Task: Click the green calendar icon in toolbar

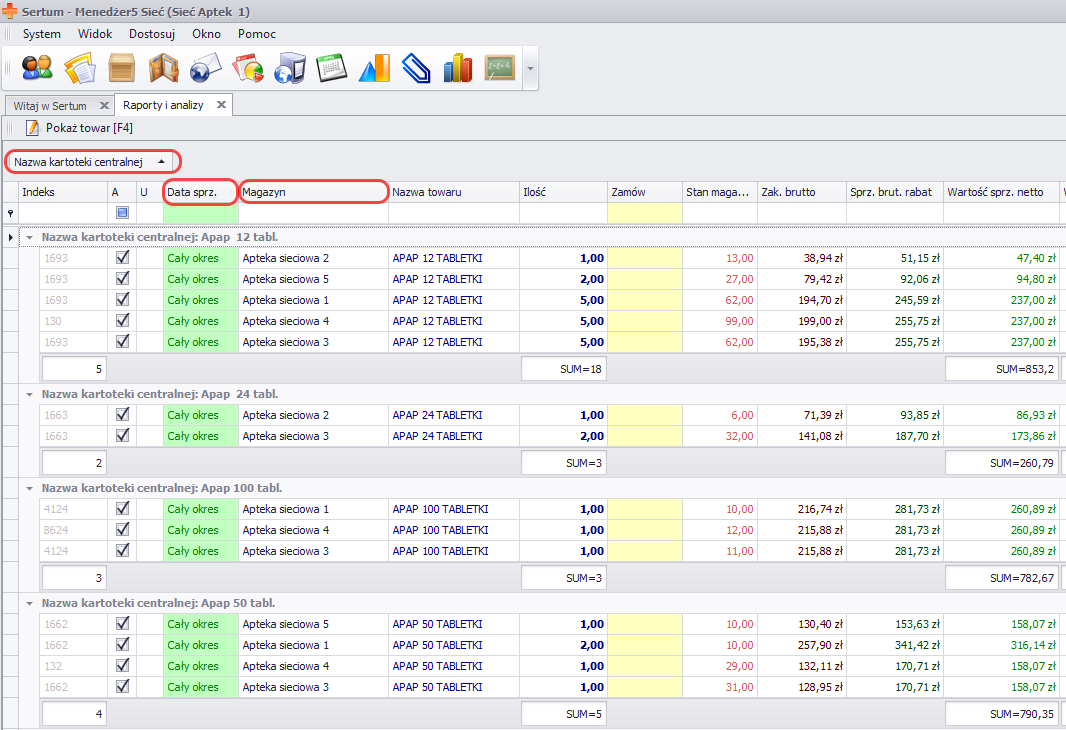Action: click(x=331, y=68)
